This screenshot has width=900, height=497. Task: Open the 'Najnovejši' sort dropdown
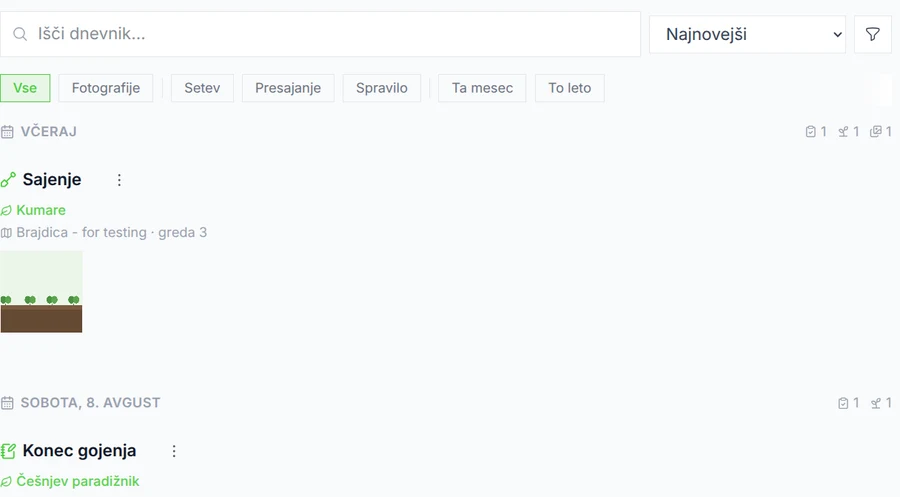click(x=747, y=34)
